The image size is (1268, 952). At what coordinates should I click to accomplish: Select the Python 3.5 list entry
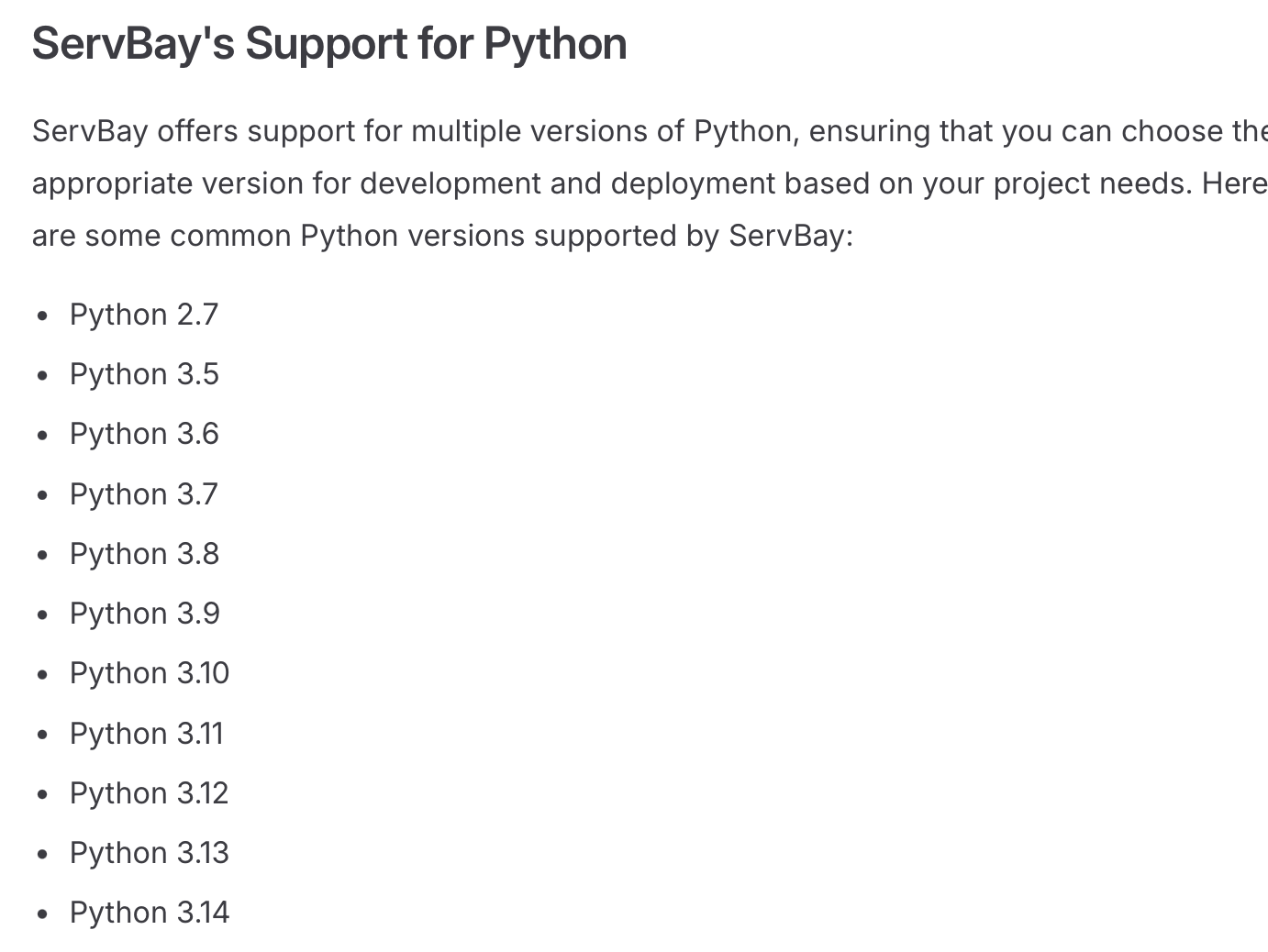coord(144,374)
